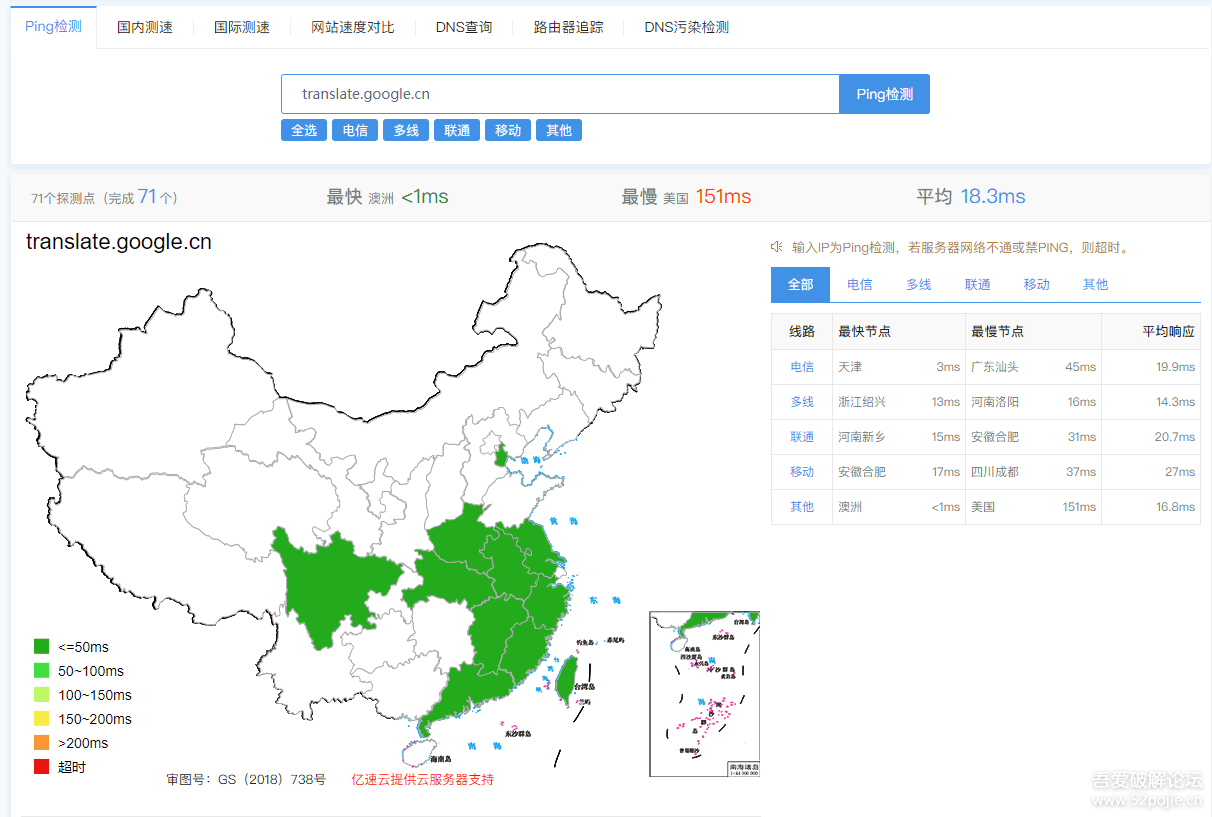Open the 路由器追踪 tab
This screenshot has width=1212, height=817.
tap(569, 27)
